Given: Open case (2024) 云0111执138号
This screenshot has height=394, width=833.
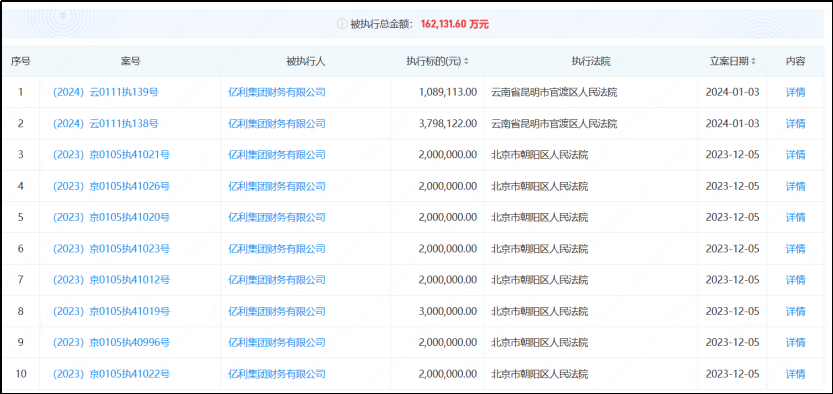Looking at the screenshot, I should [106, 124].
